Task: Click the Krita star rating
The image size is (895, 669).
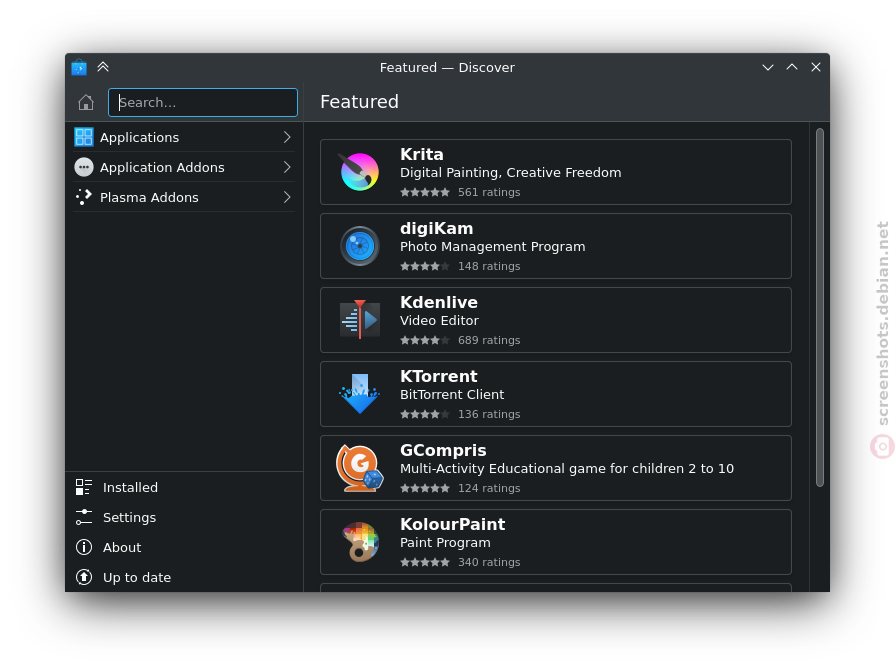Action: [425, 192]
